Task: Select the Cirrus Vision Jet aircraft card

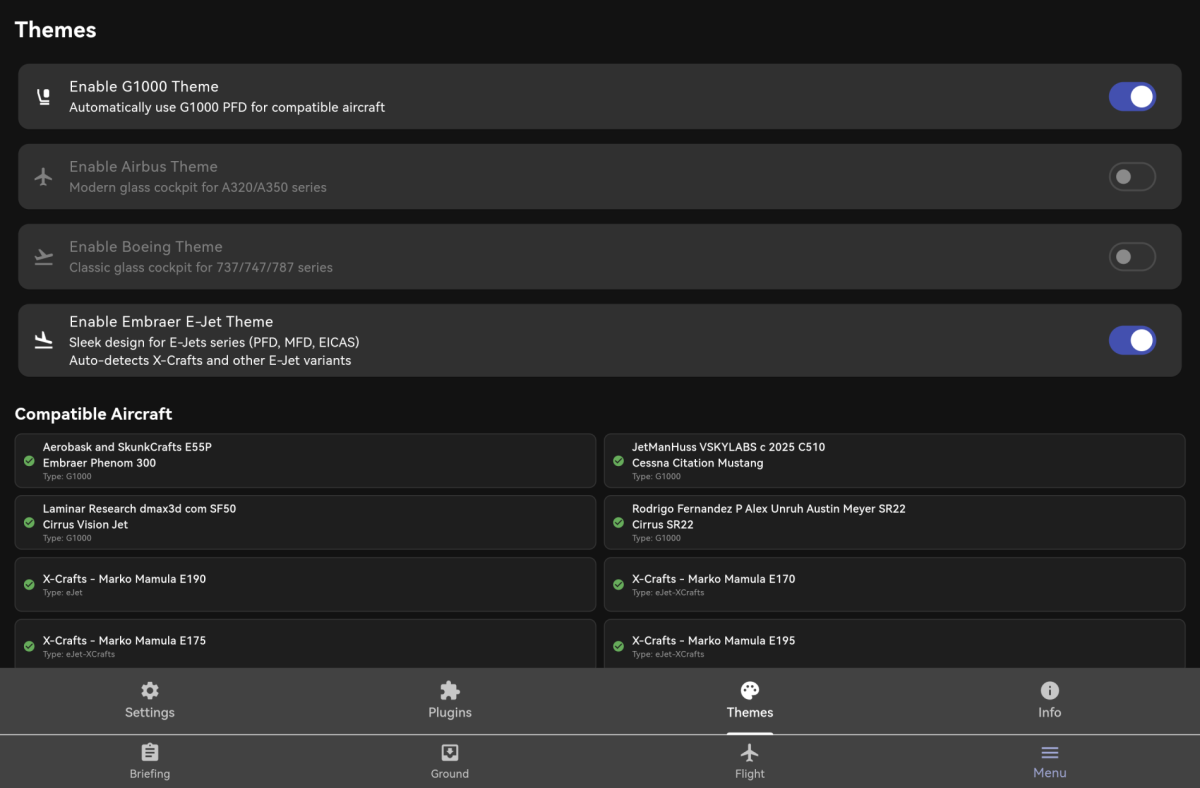Action: tap(305, 523)
